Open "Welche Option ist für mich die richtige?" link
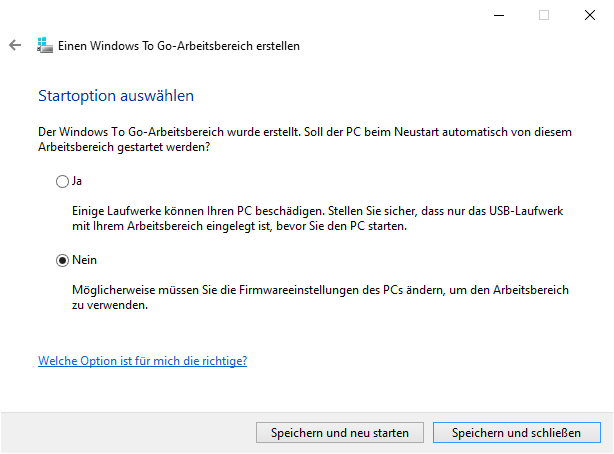 point(142,361)
